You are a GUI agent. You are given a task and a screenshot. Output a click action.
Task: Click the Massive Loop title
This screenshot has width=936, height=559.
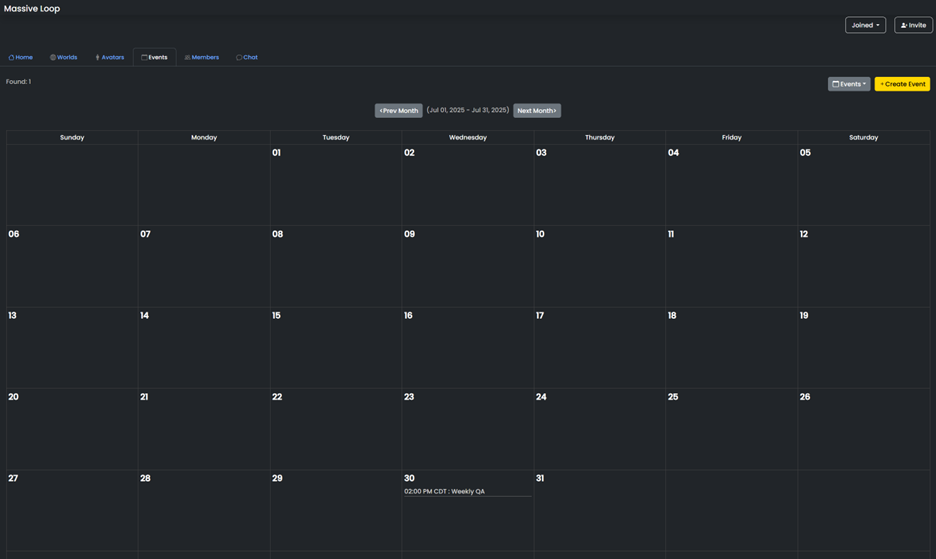click(32, 8)
